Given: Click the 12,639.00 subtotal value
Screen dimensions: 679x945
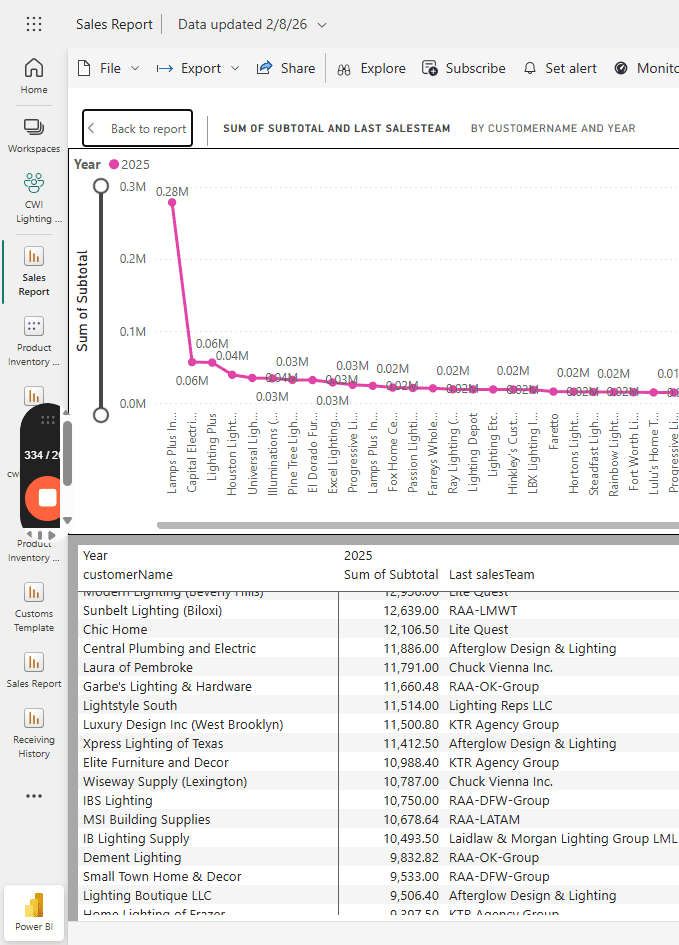Looking at the screenshot, I should pos(411,611).
